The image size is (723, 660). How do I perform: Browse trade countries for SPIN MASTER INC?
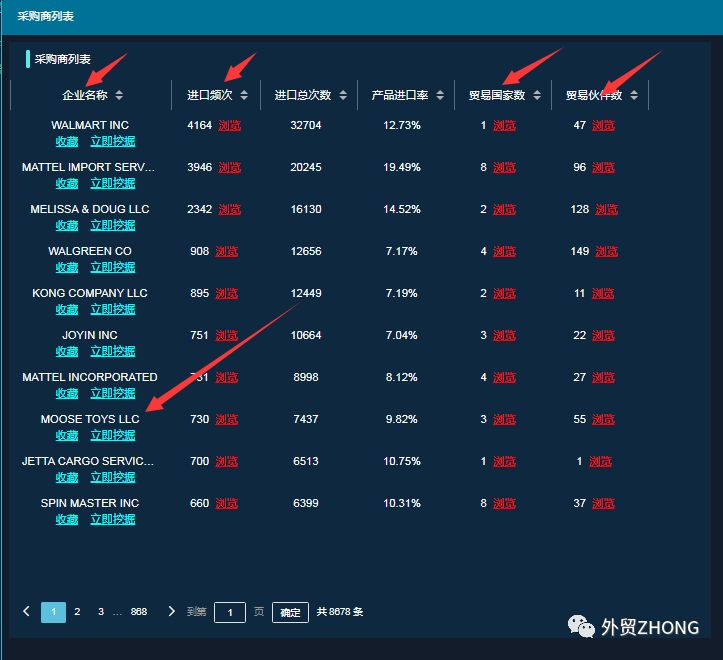[504, 503]
